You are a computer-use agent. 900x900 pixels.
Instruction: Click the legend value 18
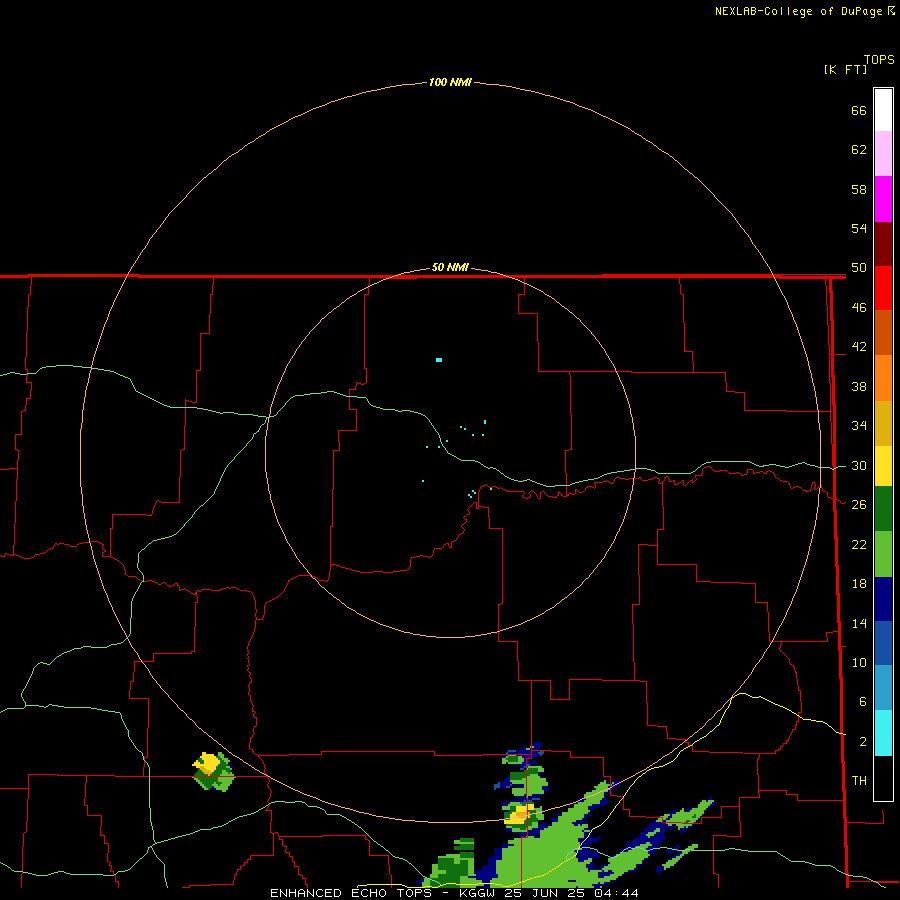click(859, 584)
